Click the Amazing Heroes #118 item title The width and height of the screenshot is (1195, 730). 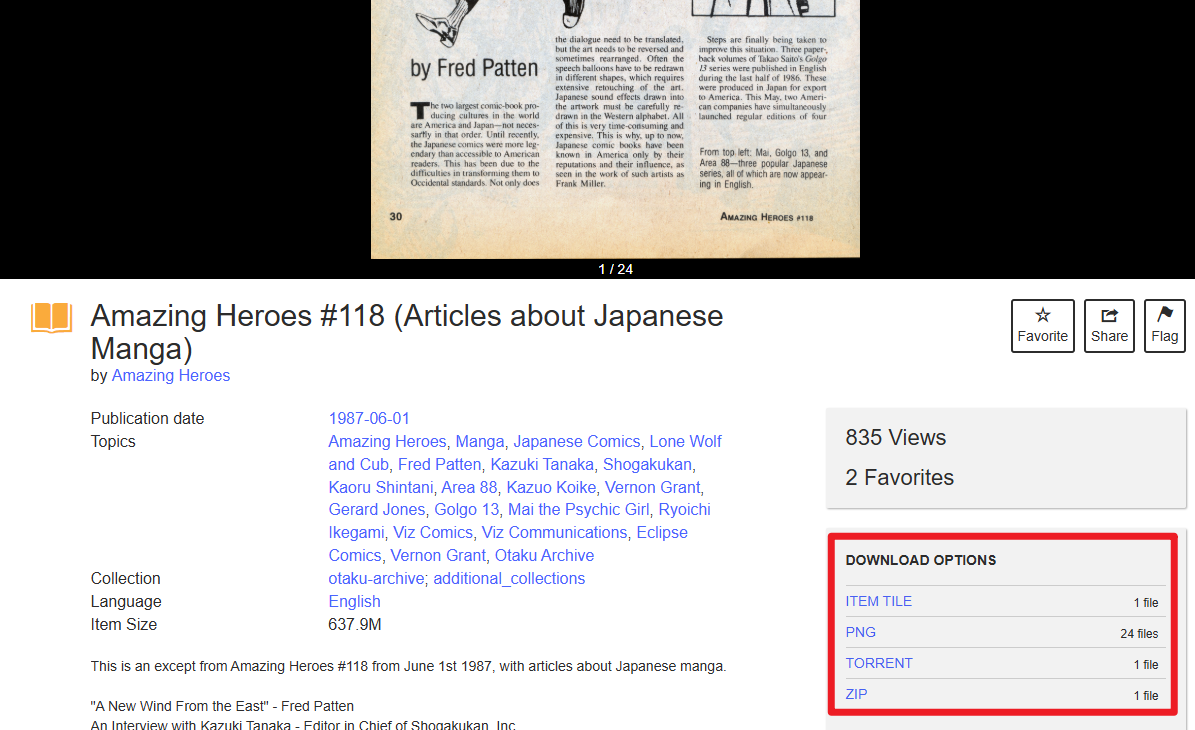pos(406,331)
